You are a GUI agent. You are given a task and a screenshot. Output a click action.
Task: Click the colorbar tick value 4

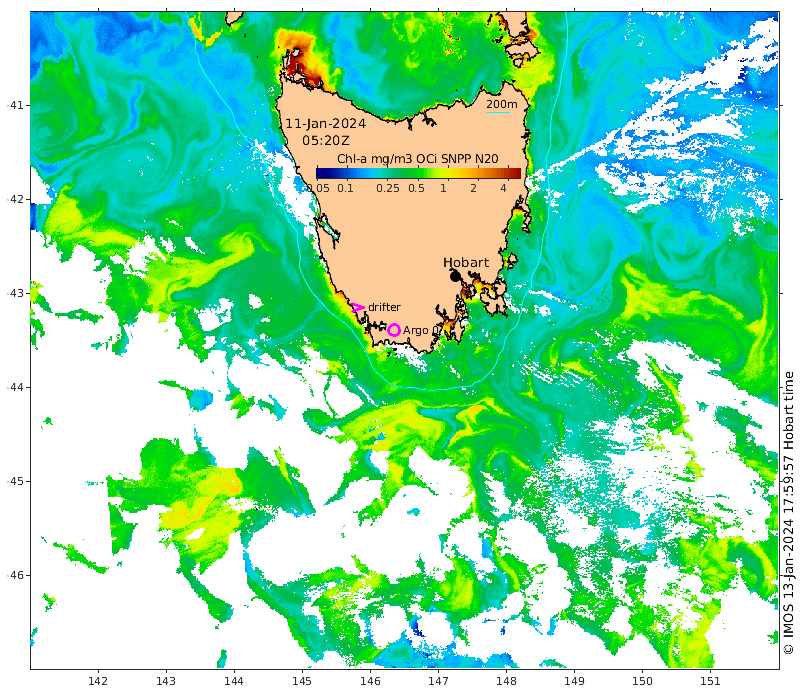[x=503, y=188]
